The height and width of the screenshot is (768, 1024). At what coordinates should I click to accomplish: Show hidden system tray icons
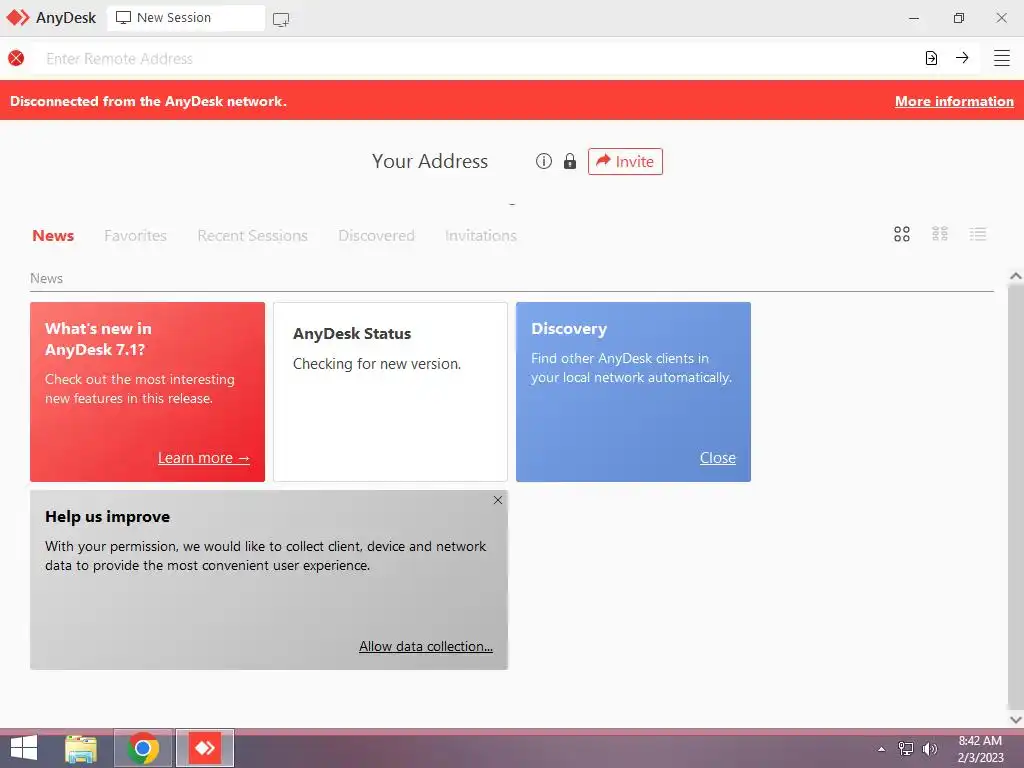tap(882, 749)
